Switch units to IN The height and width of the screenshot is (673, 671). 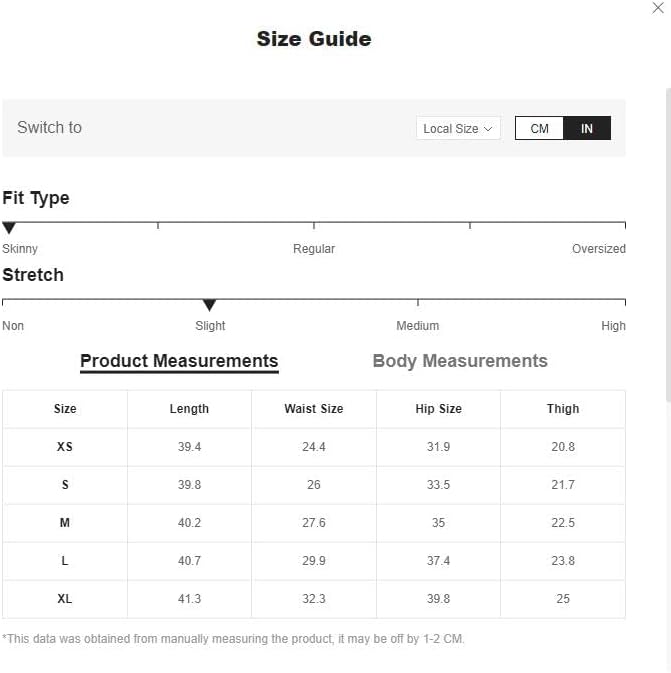click(x=587, y=129)
